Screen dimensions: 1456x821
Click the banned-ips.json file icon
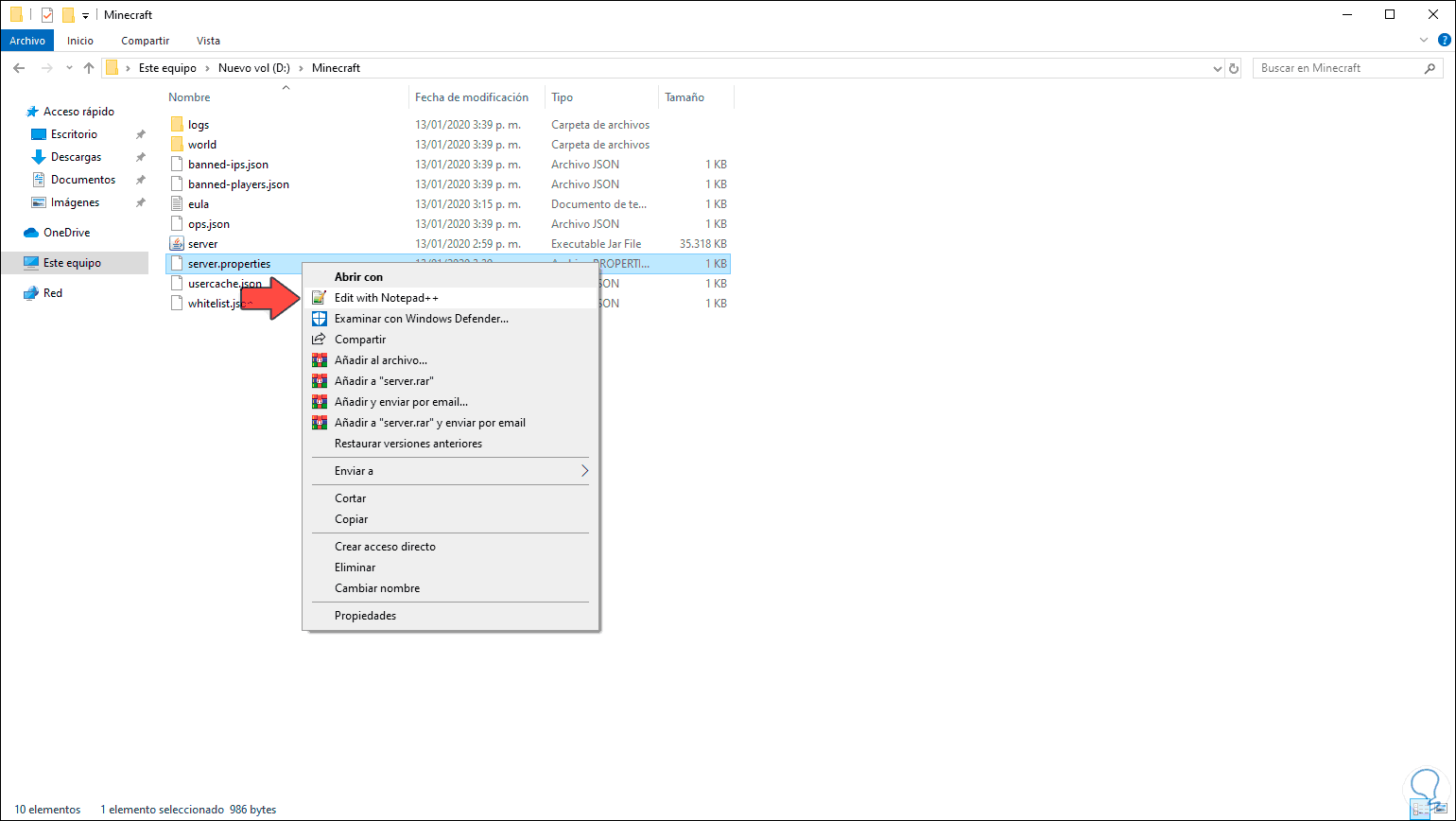177,165
